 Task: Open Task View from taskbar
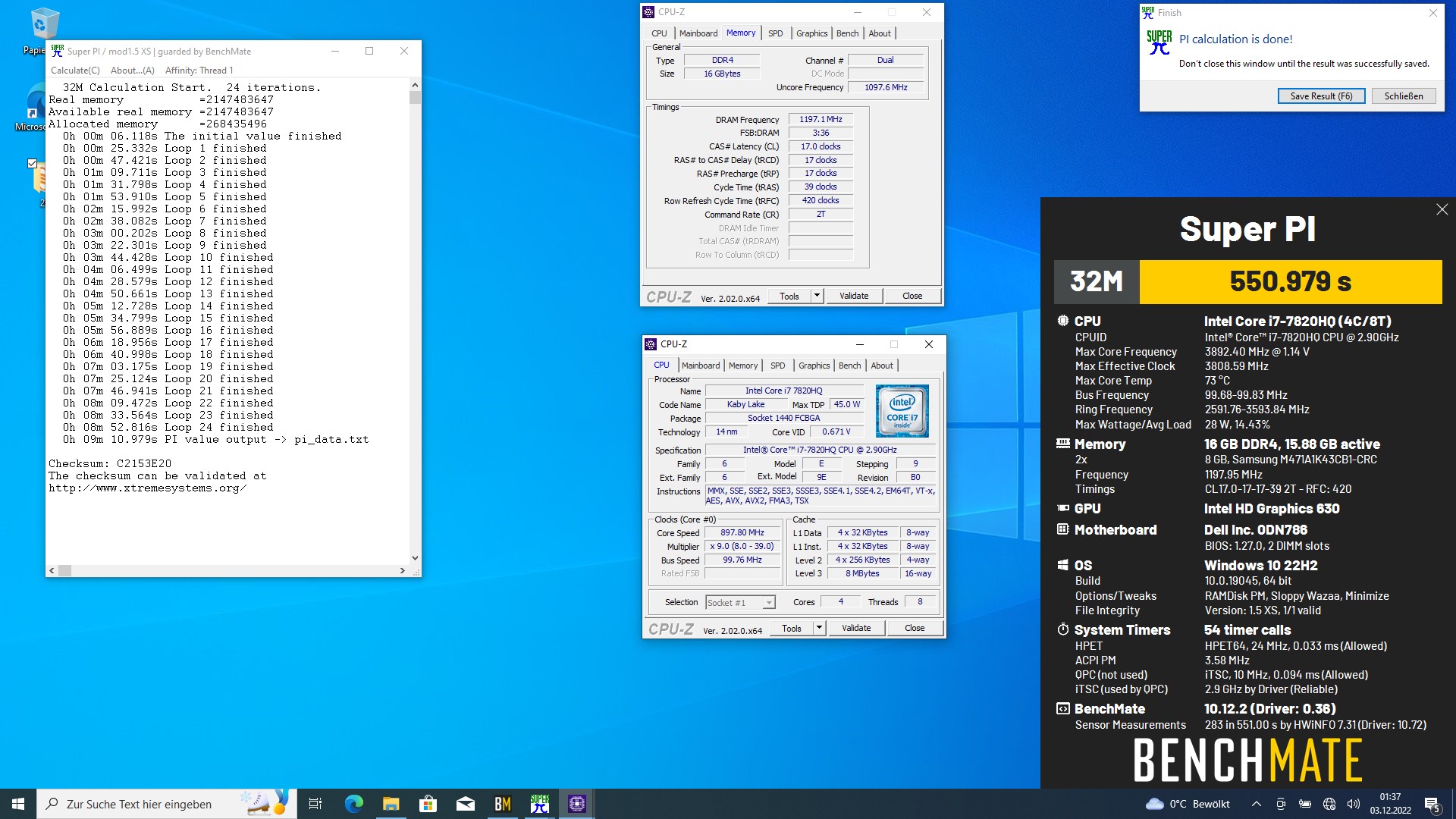315,804
